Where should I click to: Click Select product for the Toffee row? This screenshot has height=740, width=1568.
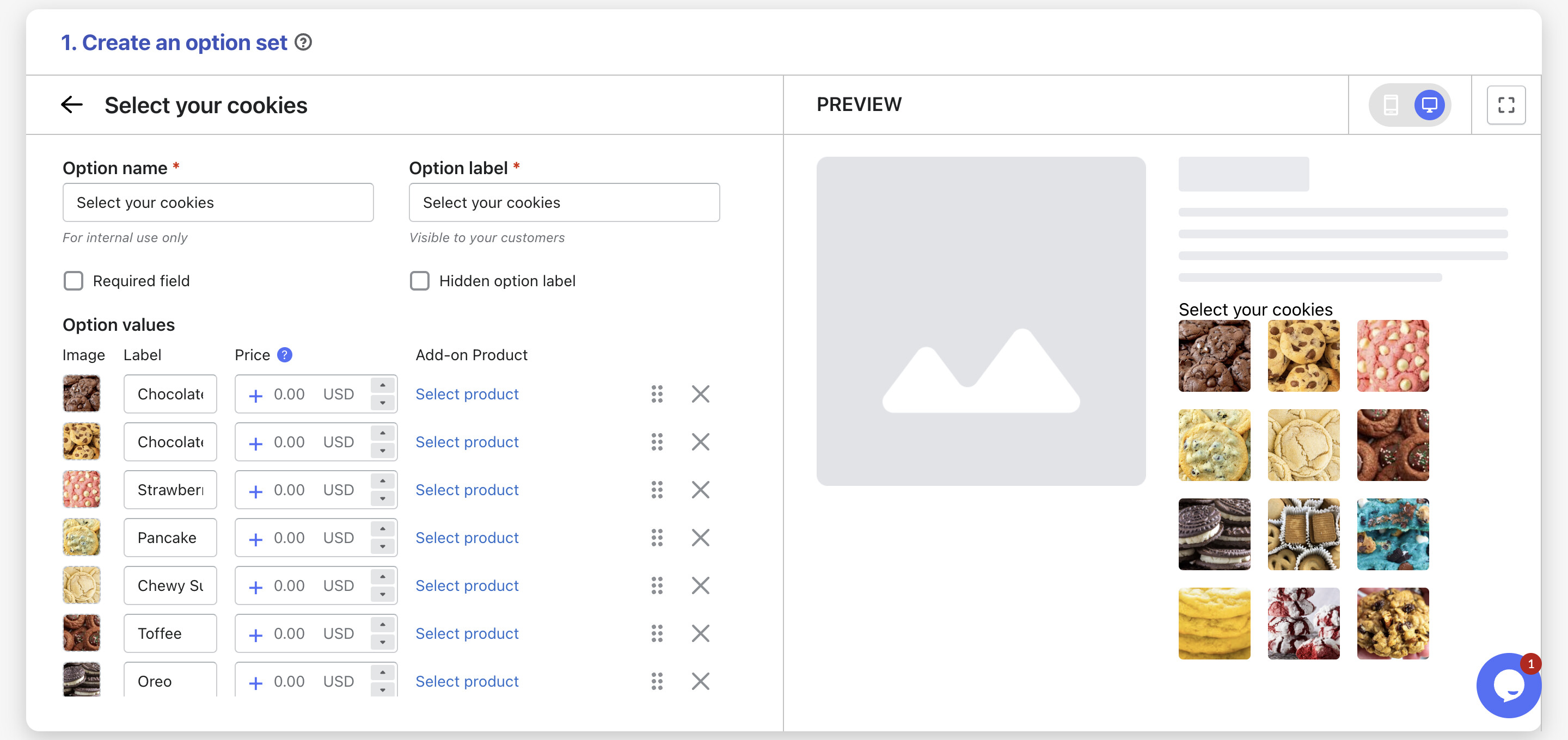(467, 633)
